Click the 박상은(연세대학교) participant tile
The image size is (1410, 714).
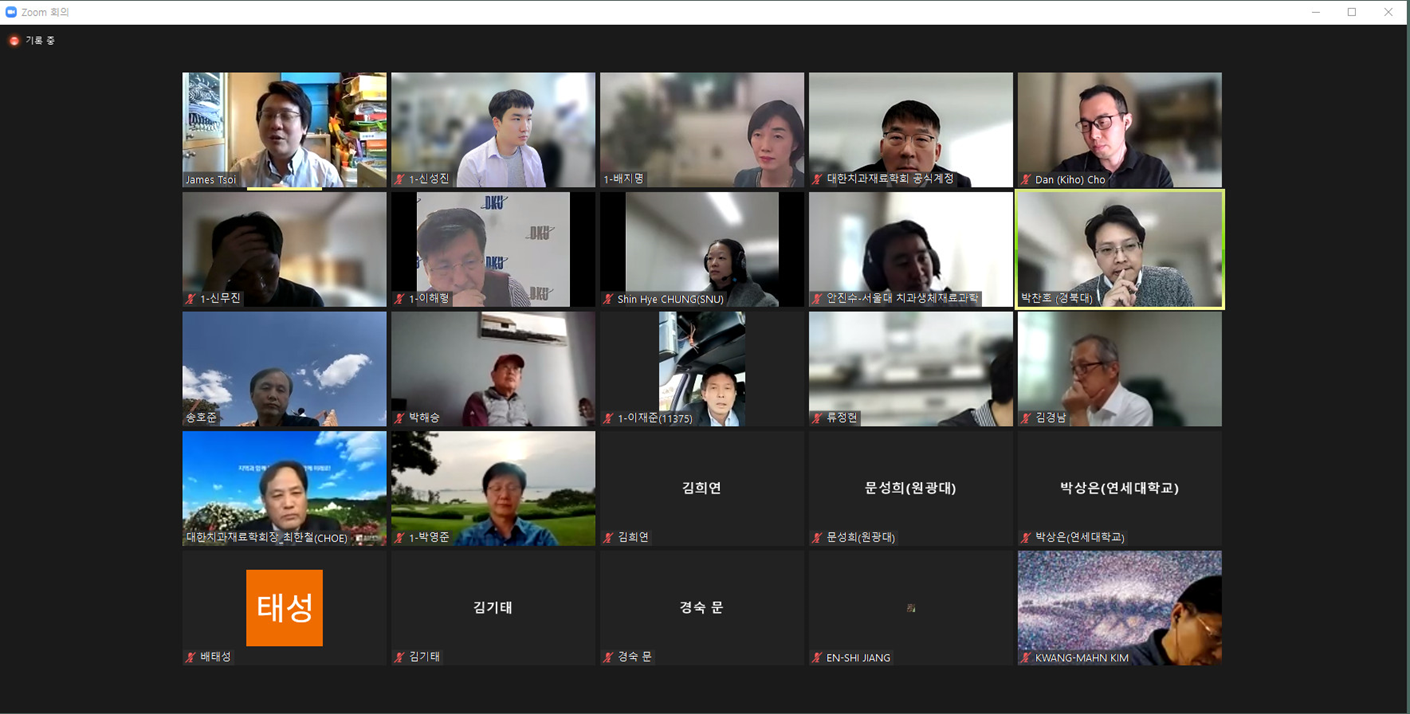(x=1119, y=487)
